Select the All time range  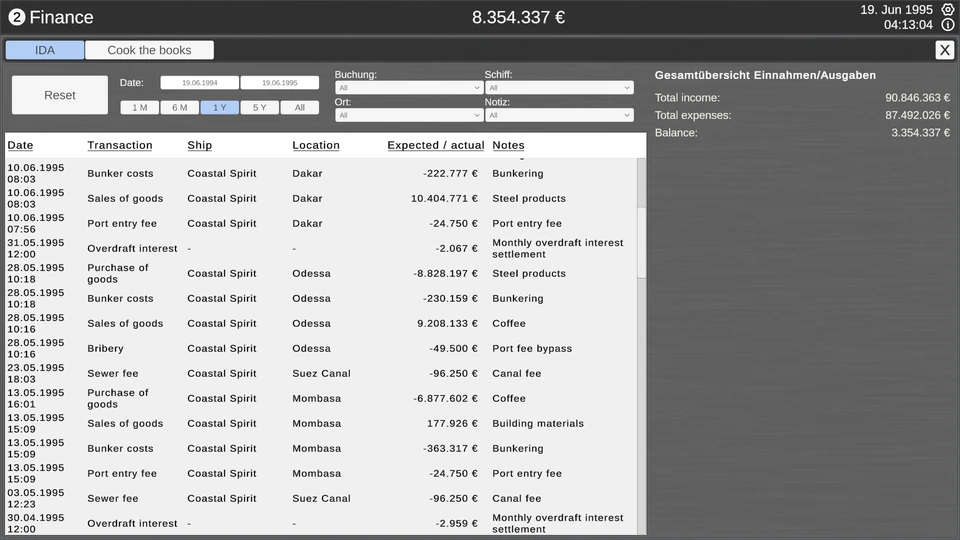pos(299,108)
